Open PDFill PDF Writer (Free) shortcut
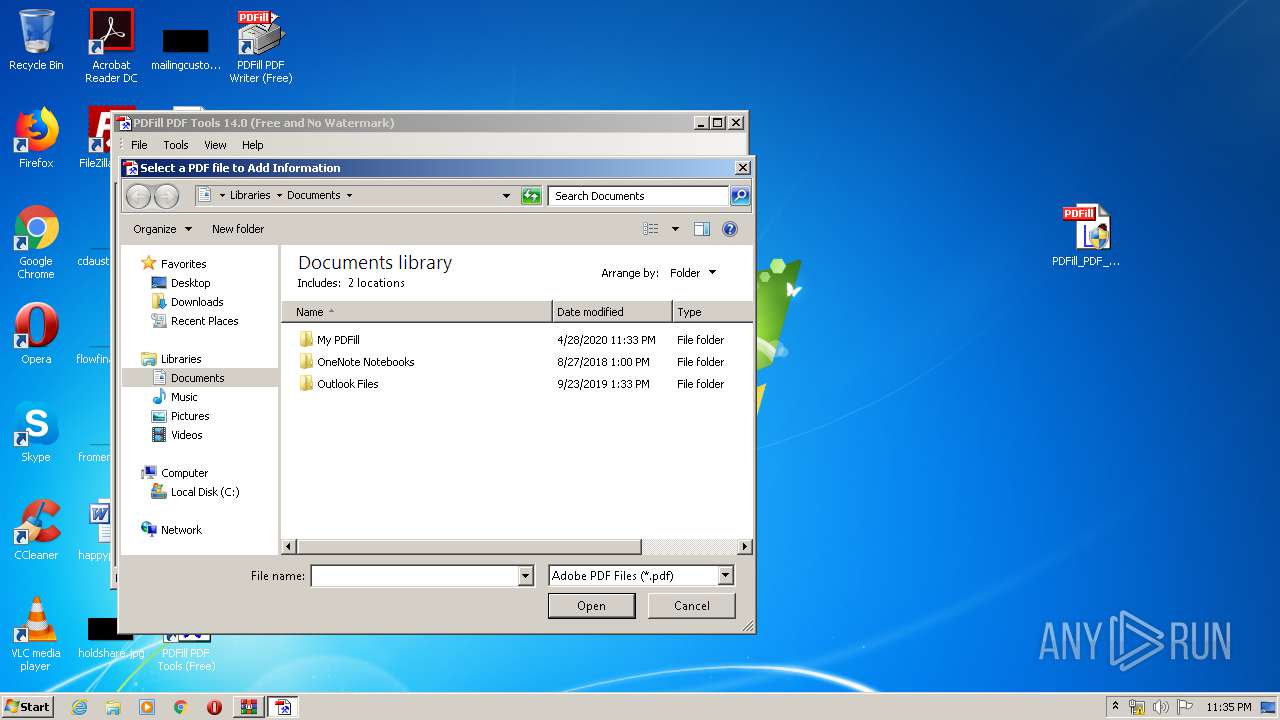 point(261,47)
